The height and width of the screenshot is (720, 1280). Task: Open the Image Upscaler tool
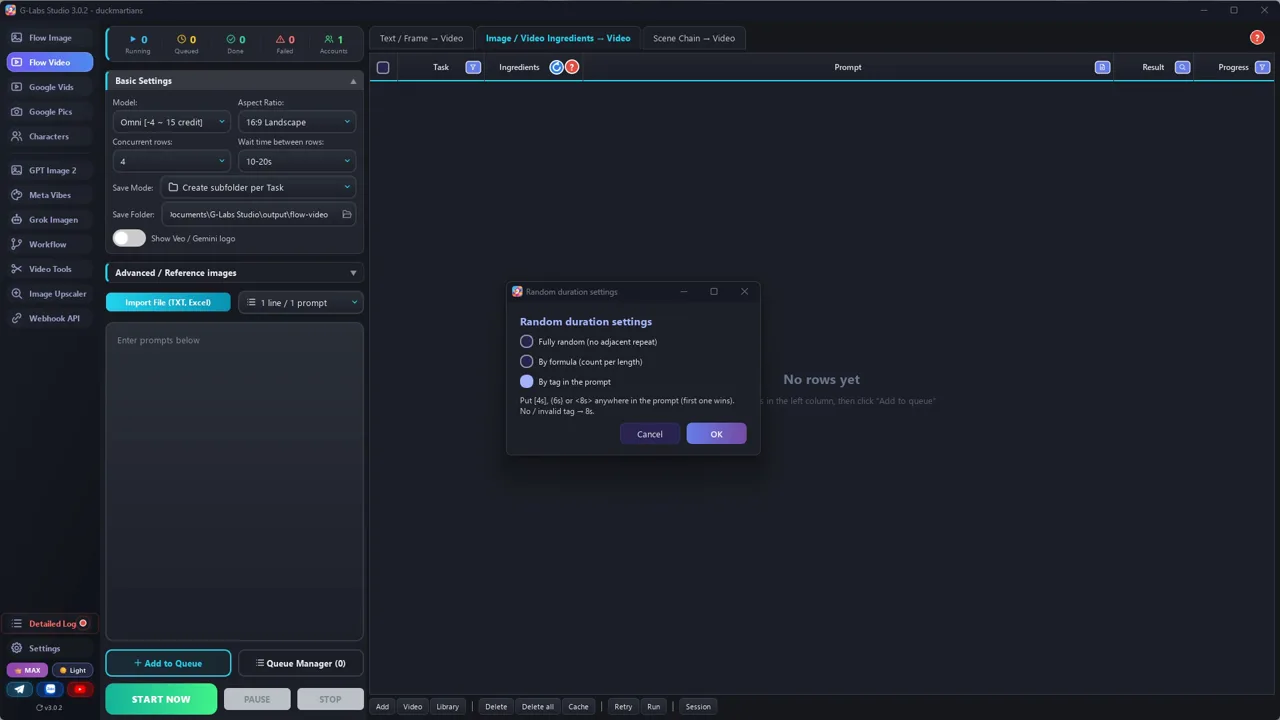50,294
